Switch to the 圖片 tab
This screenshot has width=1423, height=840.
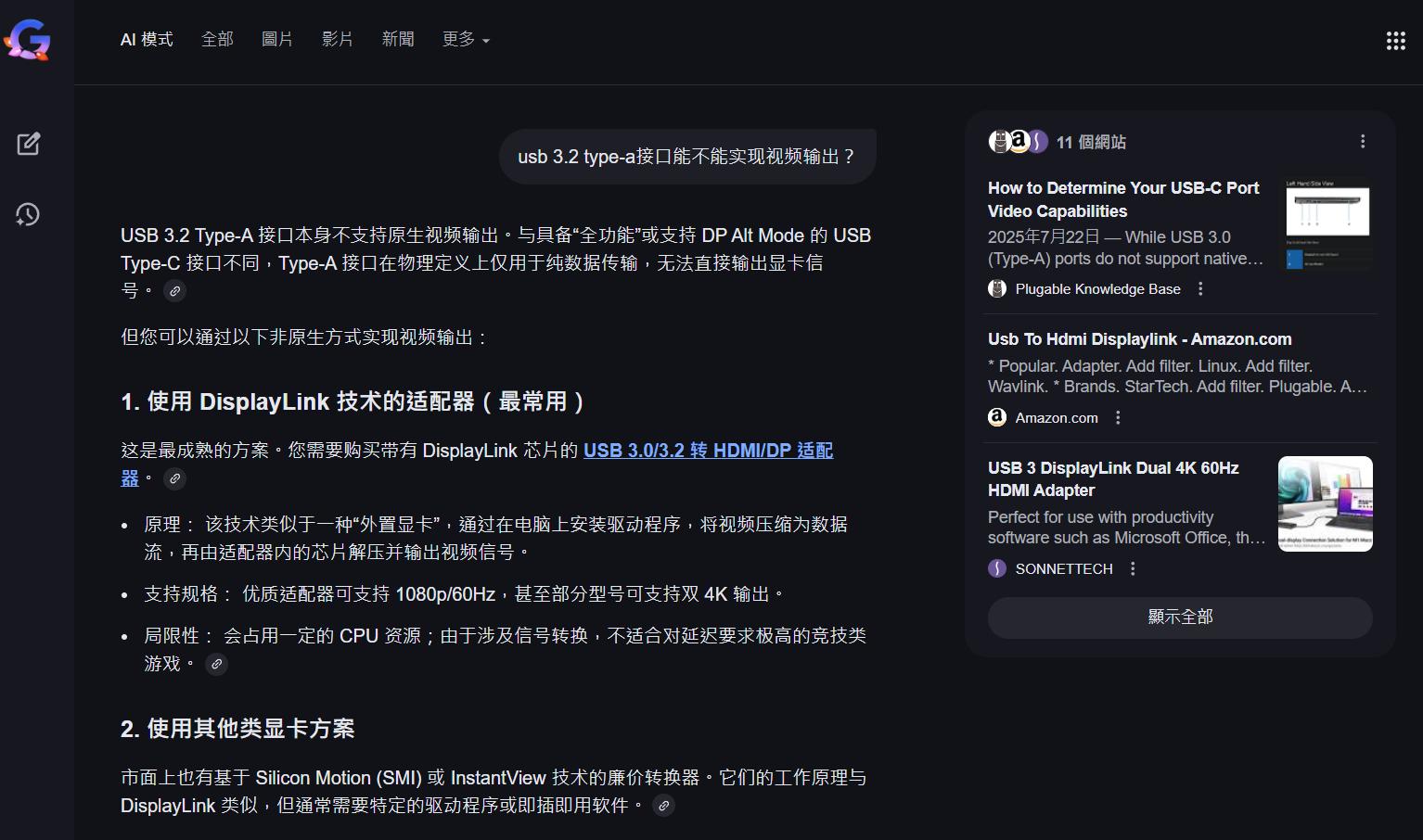[277, 39]
